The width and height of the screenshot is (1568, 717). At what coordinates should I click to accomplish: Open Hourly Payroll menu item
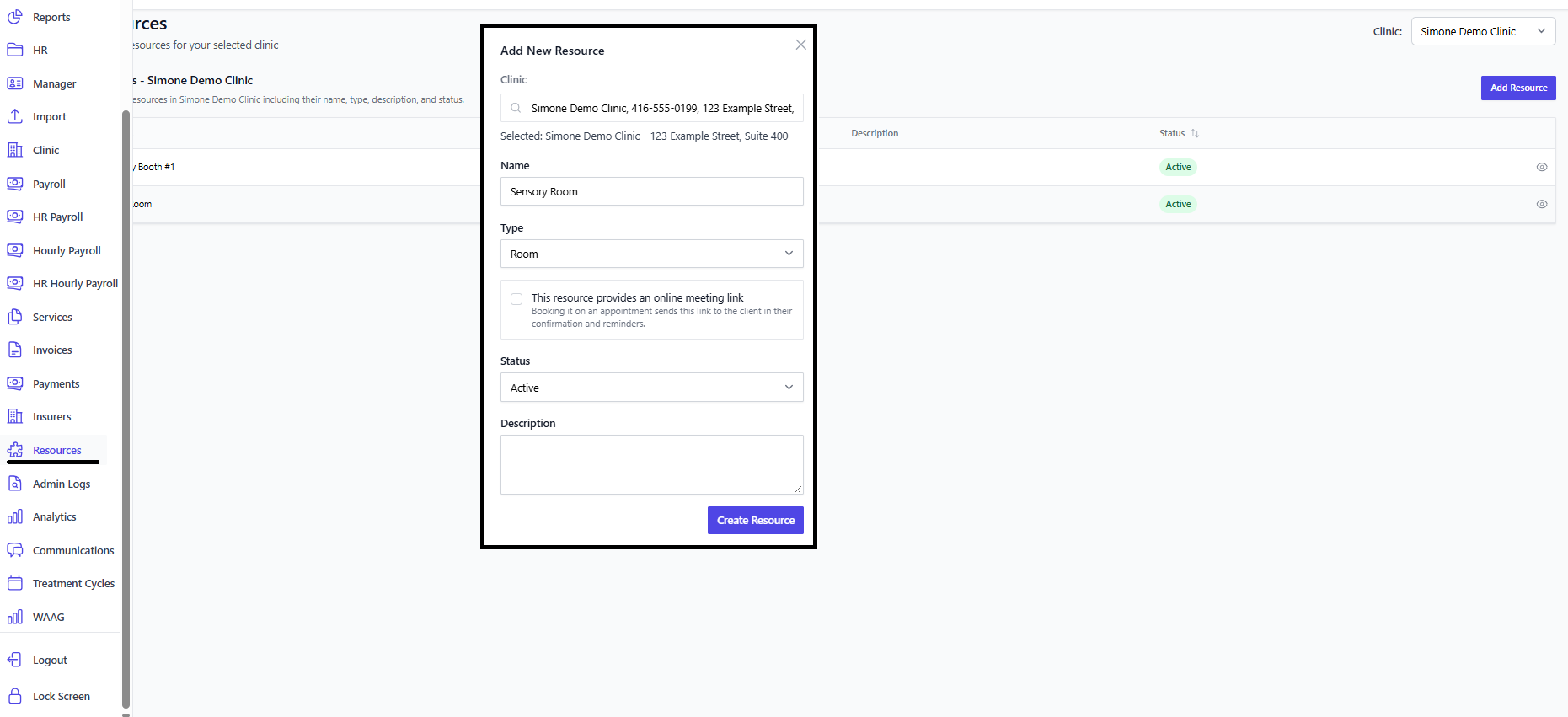pos(67,250)
